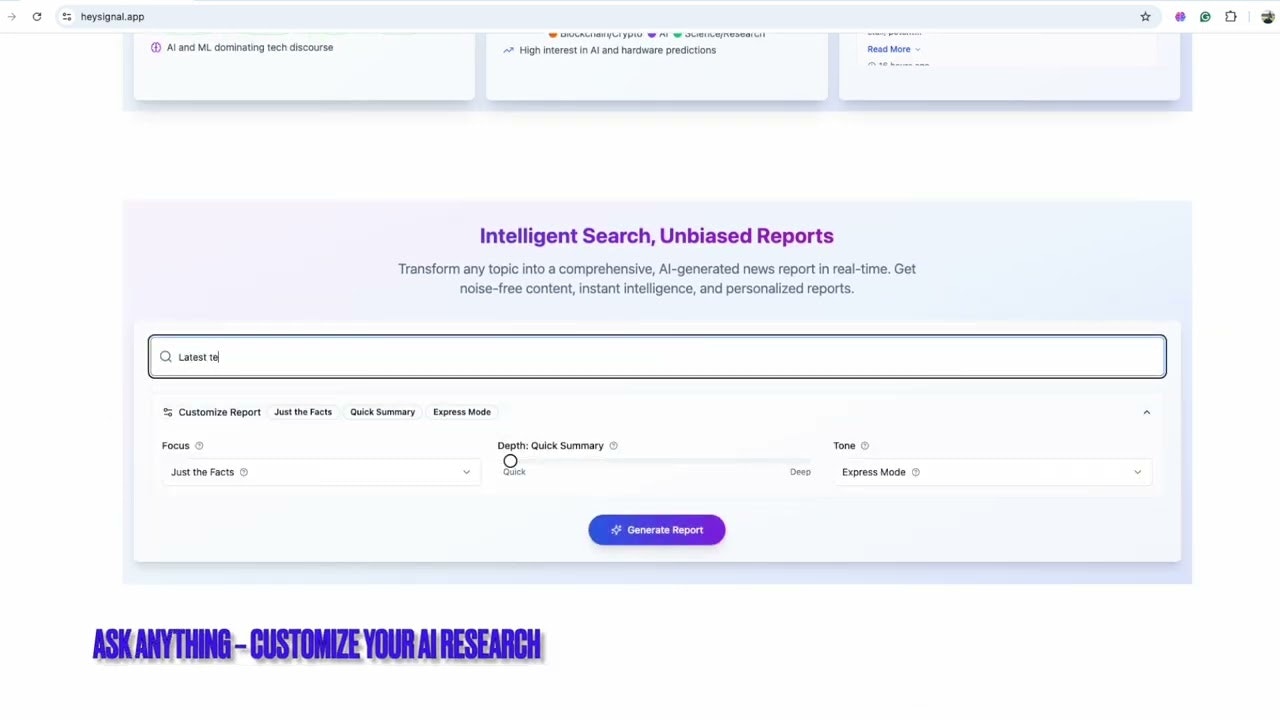The image size is (1280, 720).
Task: Bookmark this page with the star icon
Action: (1145, 17)
